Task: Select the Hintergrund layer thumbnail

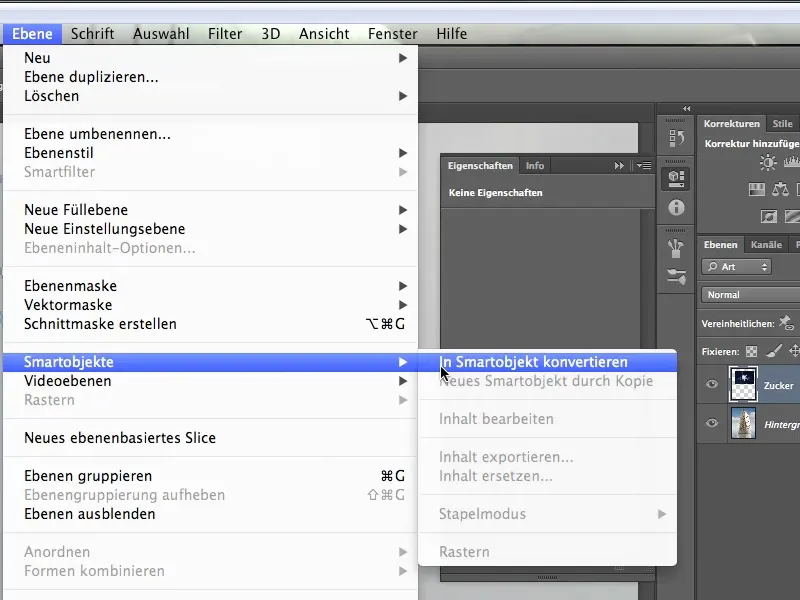Action: click(x=743, y=423)
